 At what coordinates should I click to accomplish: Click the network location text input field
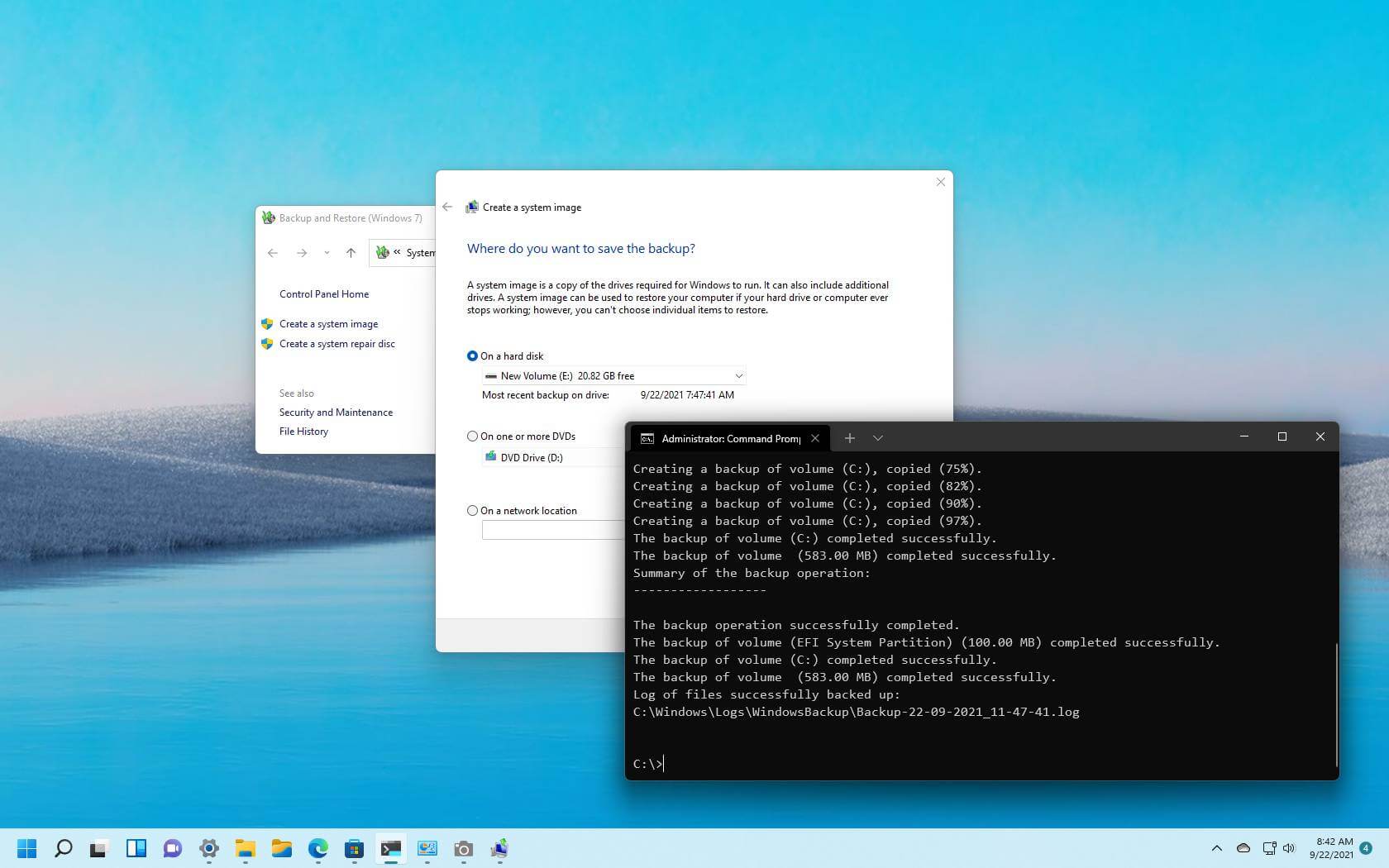pyautogui.click(x=551, y=530)
